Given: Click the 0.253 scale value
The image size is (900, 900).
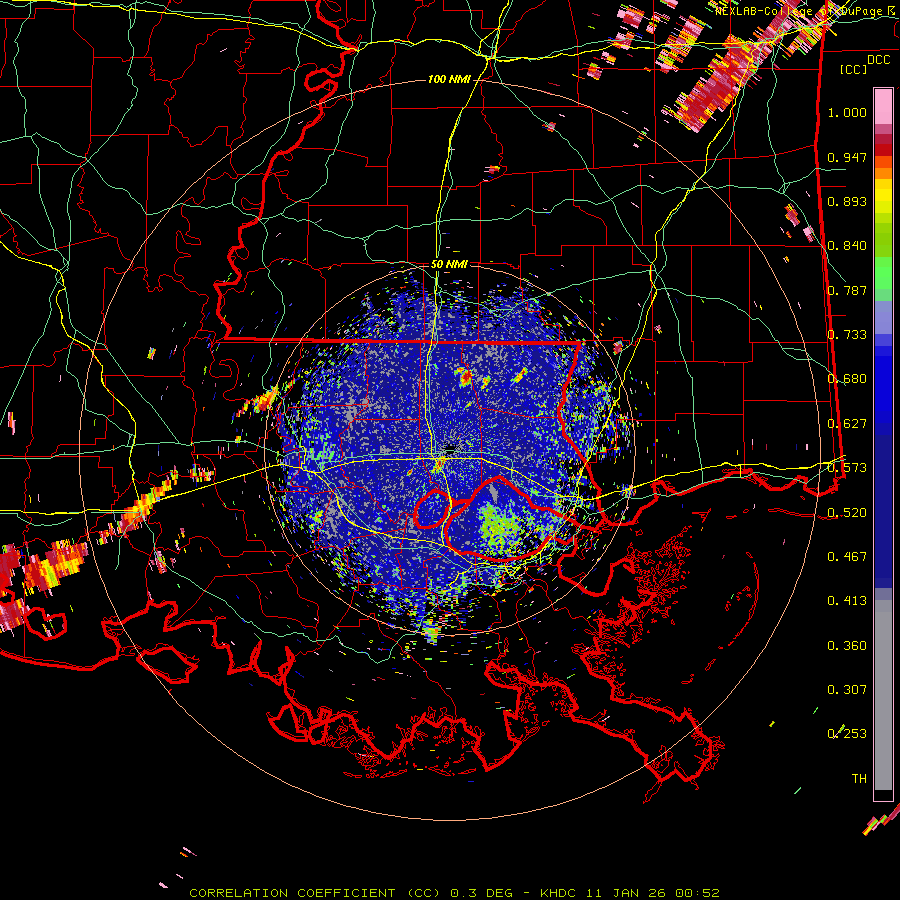Looking at the screenshot, I should 847,734.
